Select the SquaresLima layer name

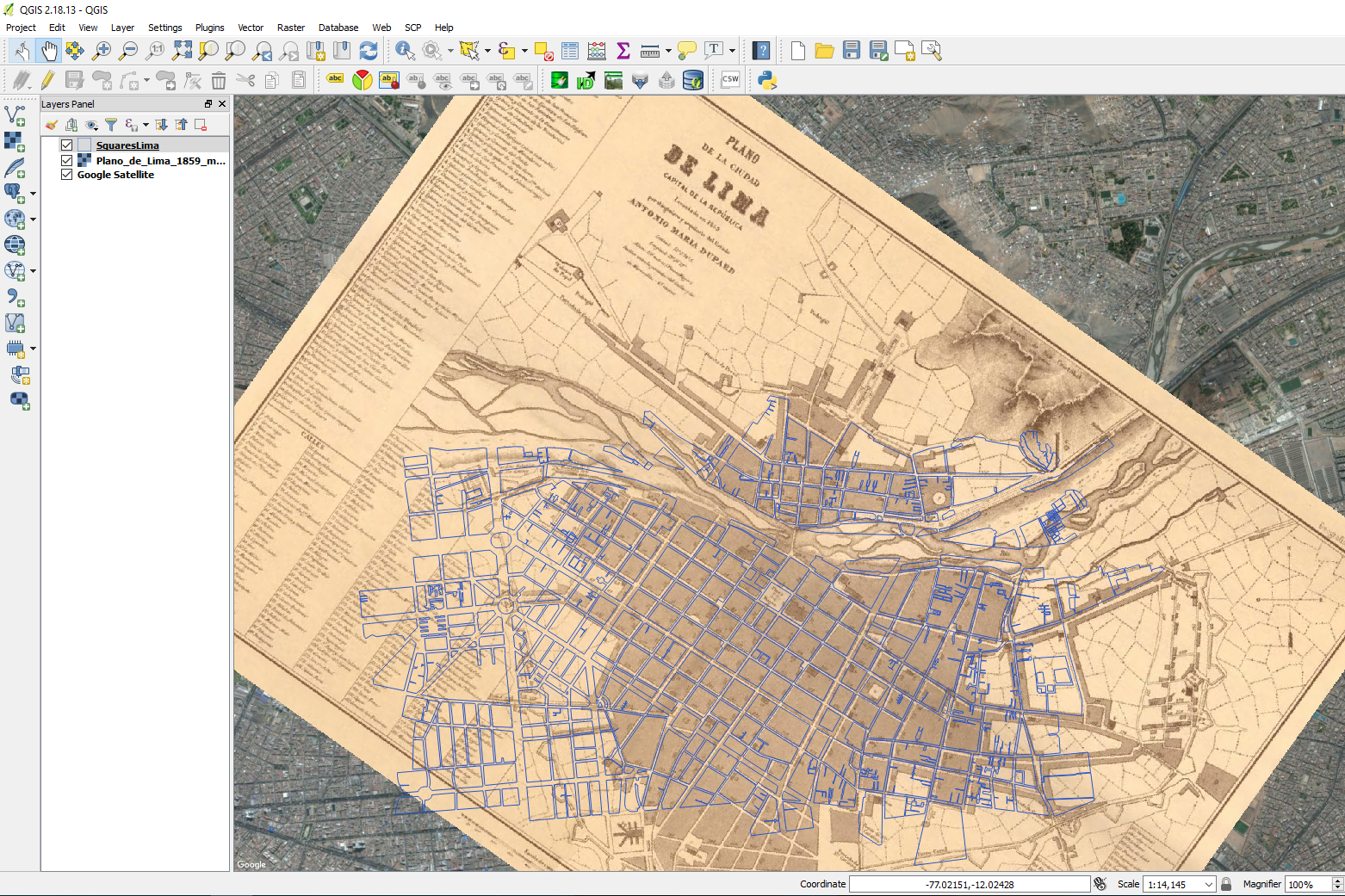point(127,145)
